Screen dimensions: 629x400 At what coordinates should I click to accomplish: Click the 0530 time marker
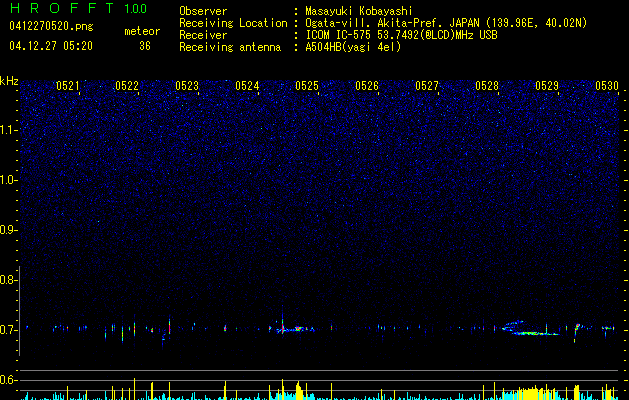click(x=607, y=86)
